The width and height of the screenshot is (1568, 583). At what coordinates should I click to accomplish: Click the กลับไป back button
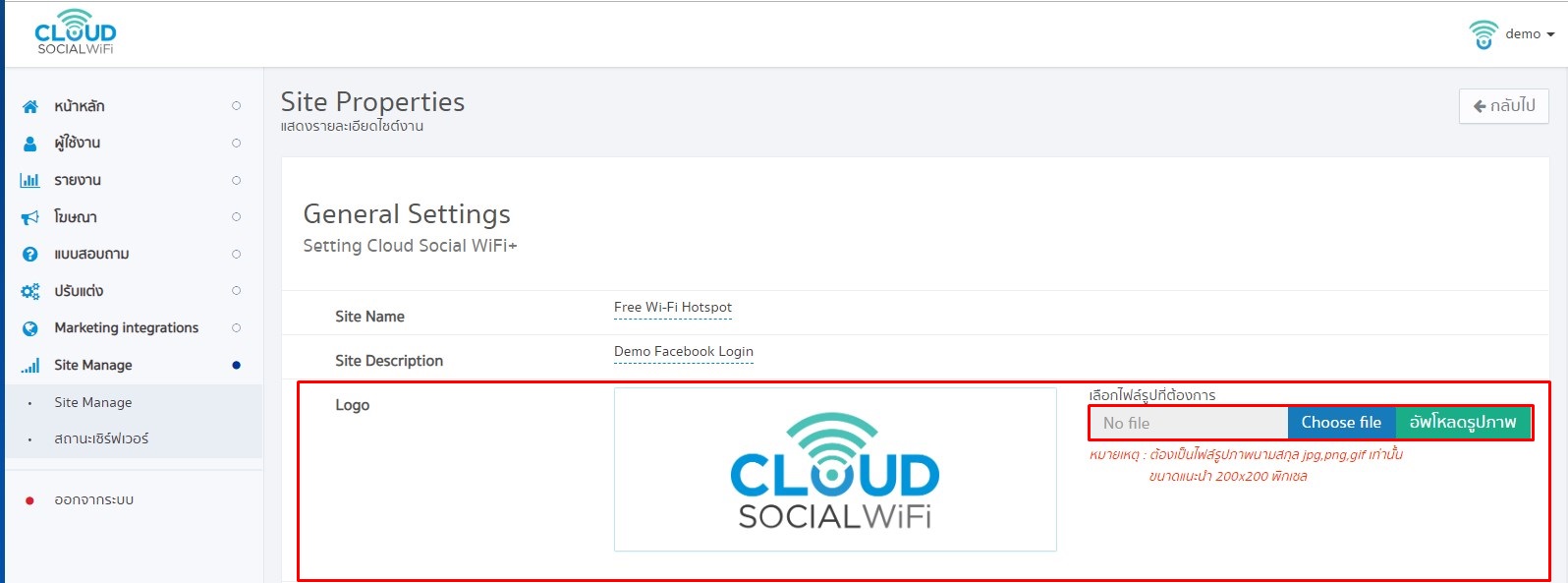pyautogui.click(x=1503, y=106)
